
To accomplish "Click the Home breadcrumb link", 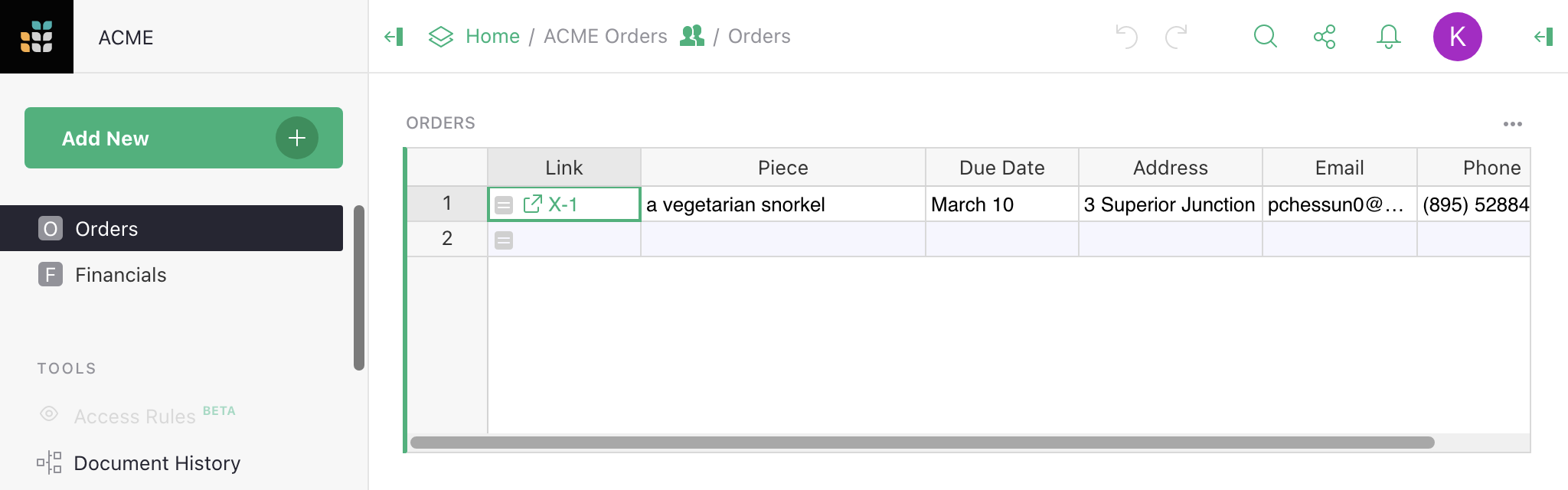I will coord(492,37).
